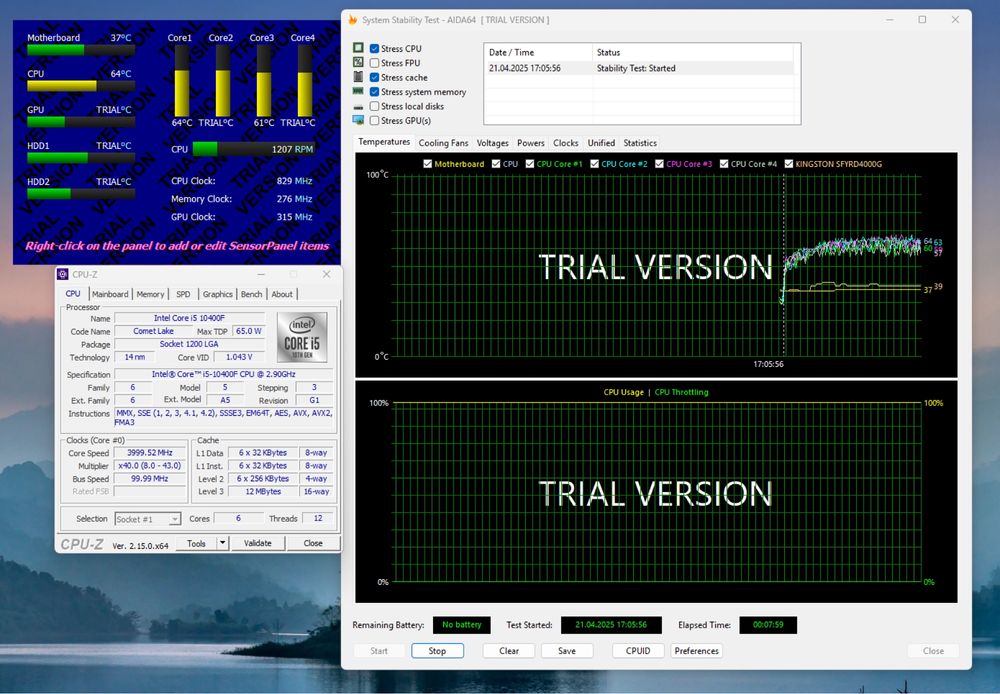Viewport: 1000px width, 694px height.
Task: Show the Statistics tab
Action: 640,143
